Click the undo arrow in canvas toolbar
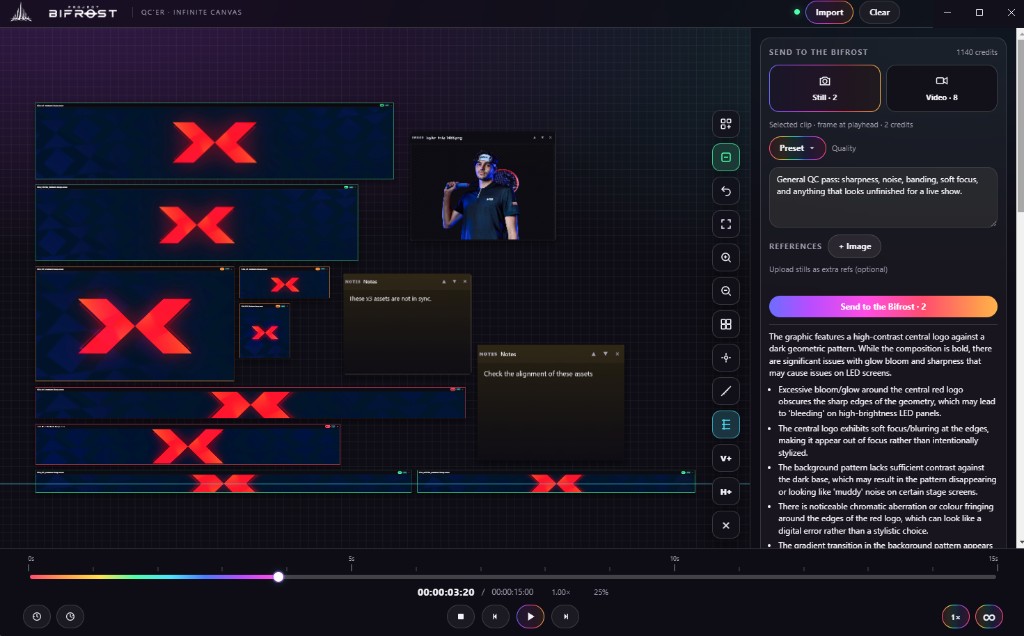The width and height of the screenshot is (1024, 636). [726, 191]
